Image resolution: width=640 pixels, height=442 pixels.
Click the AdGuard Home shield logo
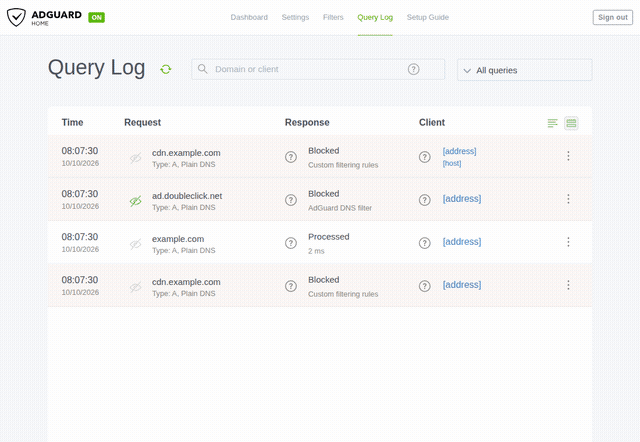(x=16, y=17)
